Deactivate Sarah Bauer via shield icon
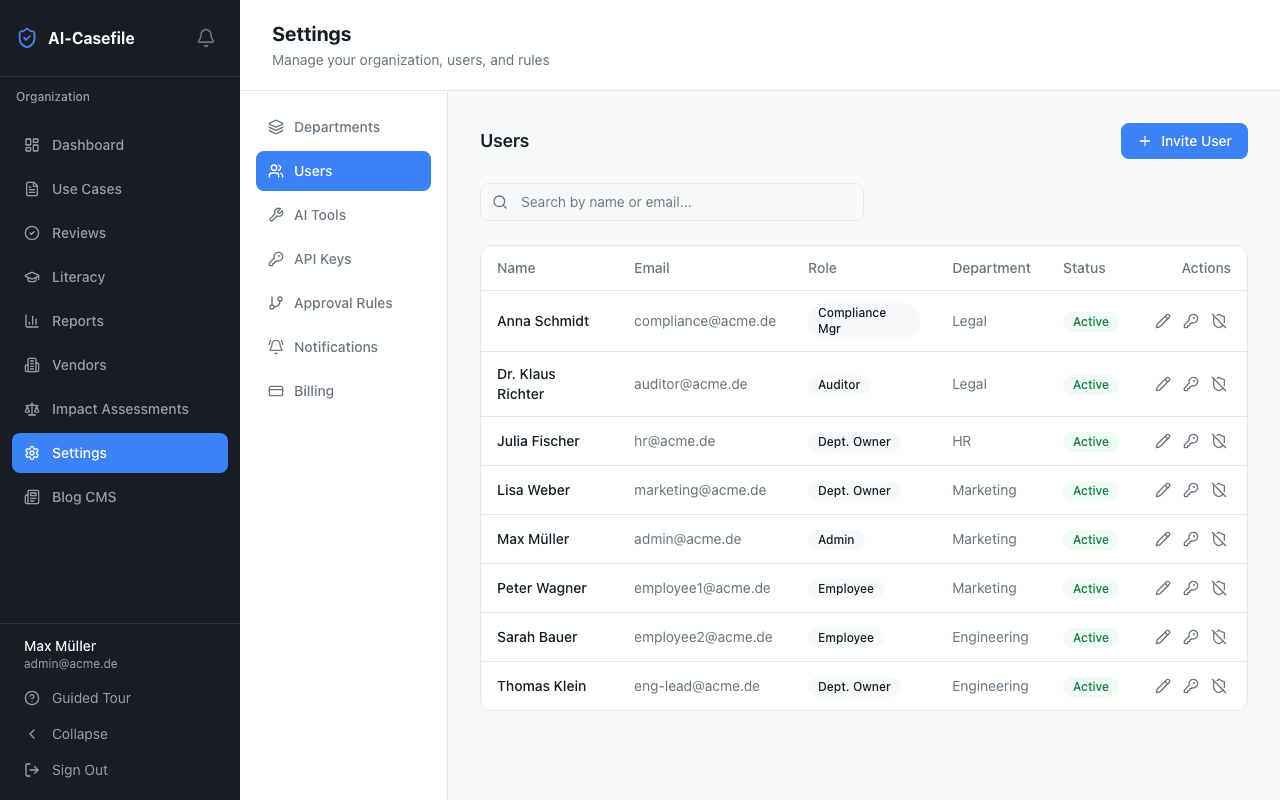1280x800 pixels. coord(1219,637)
